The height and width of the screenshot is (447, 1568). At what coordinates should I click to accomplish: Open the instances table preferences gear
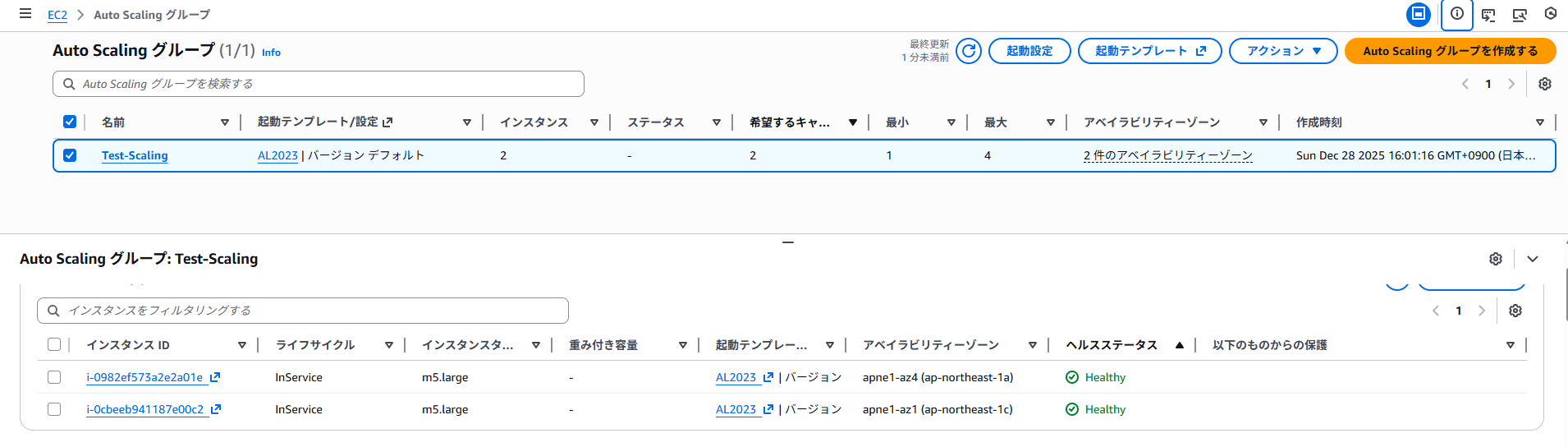(1515, 311)
